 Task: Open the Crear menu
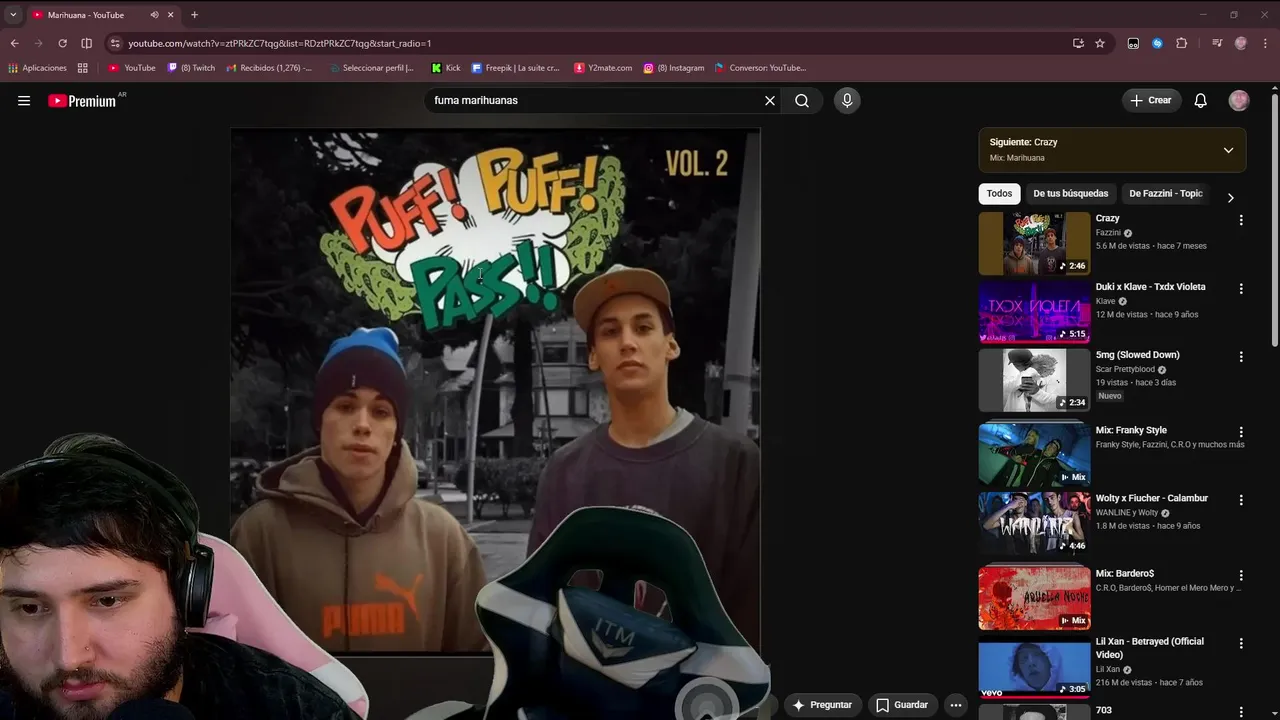coord(1151,100)
